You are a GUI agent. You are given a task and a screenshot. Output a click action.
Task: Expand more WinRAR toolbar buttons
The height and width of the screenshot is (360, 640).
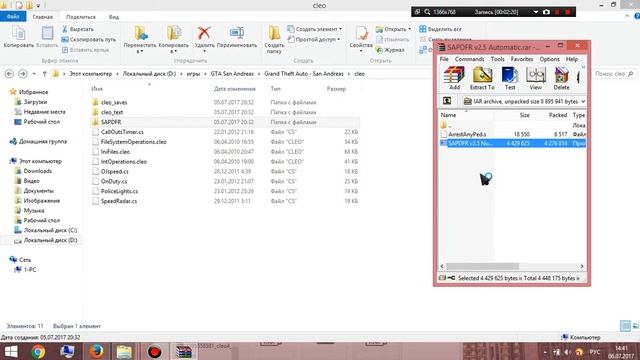pyautogui.click(x=583, y=67)
